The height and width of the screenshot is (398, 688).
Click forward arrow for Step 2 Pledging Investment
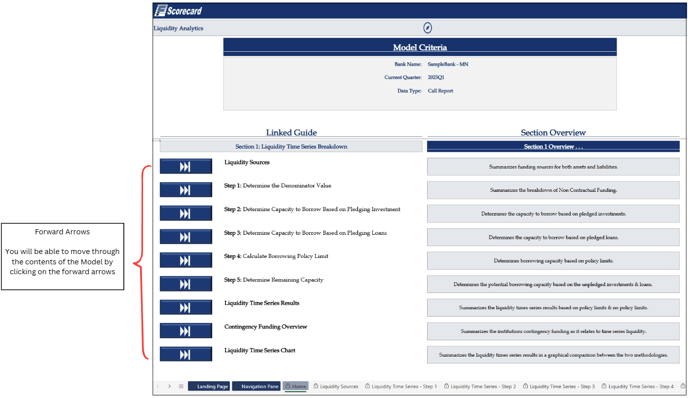tap(186, 213)
